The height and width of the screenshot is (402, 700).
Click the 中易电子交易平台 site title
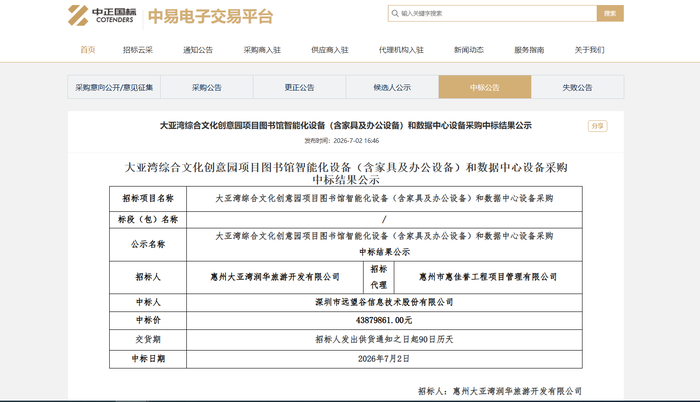(210, 17)
